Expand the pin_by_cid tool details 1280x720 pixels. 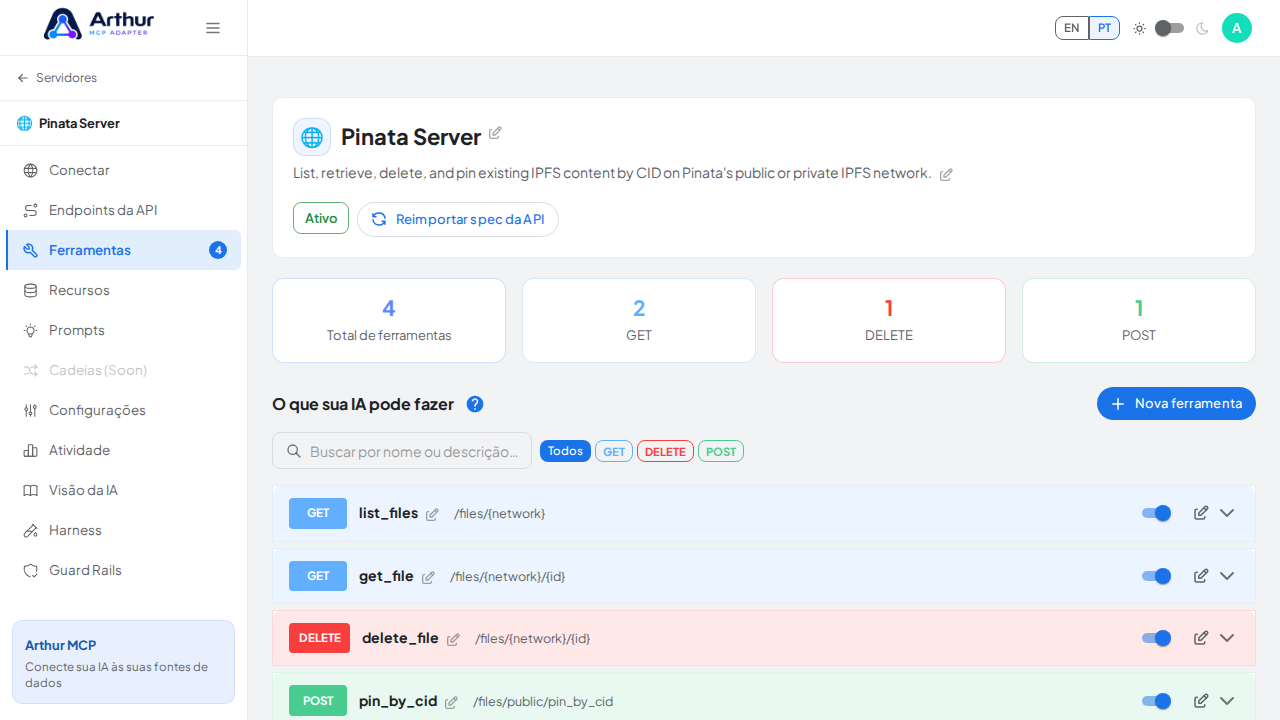[x=1227, y=701]
